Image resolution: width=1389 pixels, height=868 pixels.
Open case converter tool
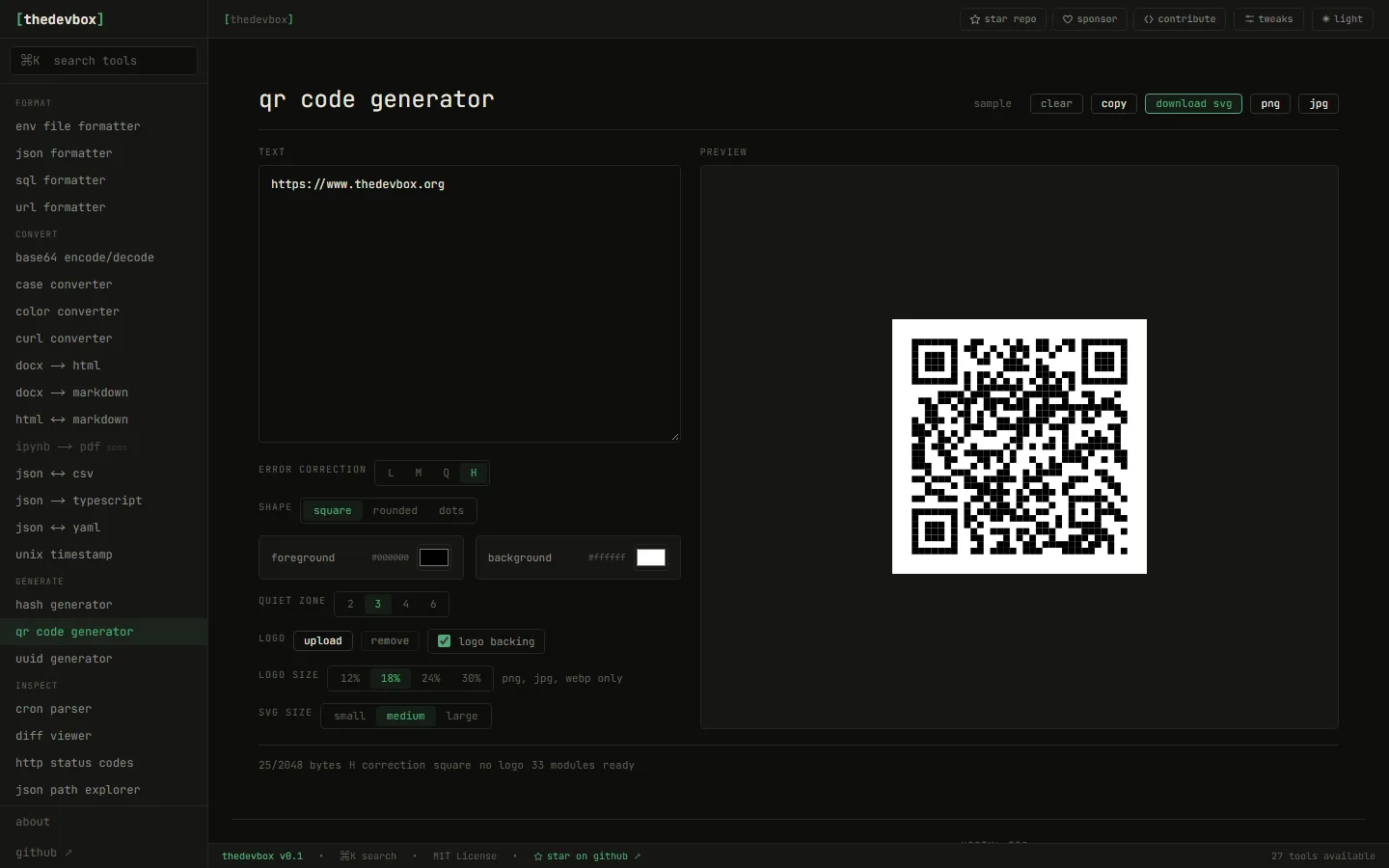(103, 285)
